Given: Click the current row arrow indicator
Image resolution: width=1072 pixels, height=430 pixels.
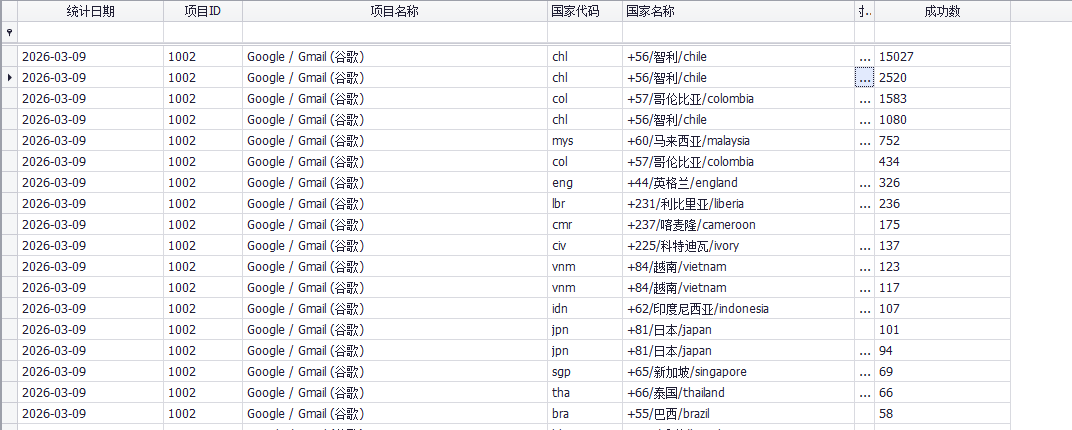Looking at the screenshot, I should pos(9,77).
